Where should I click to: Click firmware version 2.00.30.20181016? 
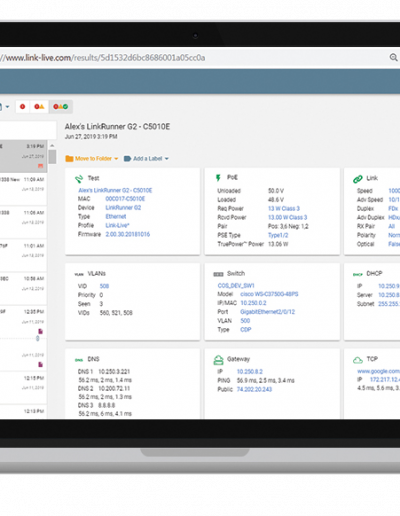[128, 234]
